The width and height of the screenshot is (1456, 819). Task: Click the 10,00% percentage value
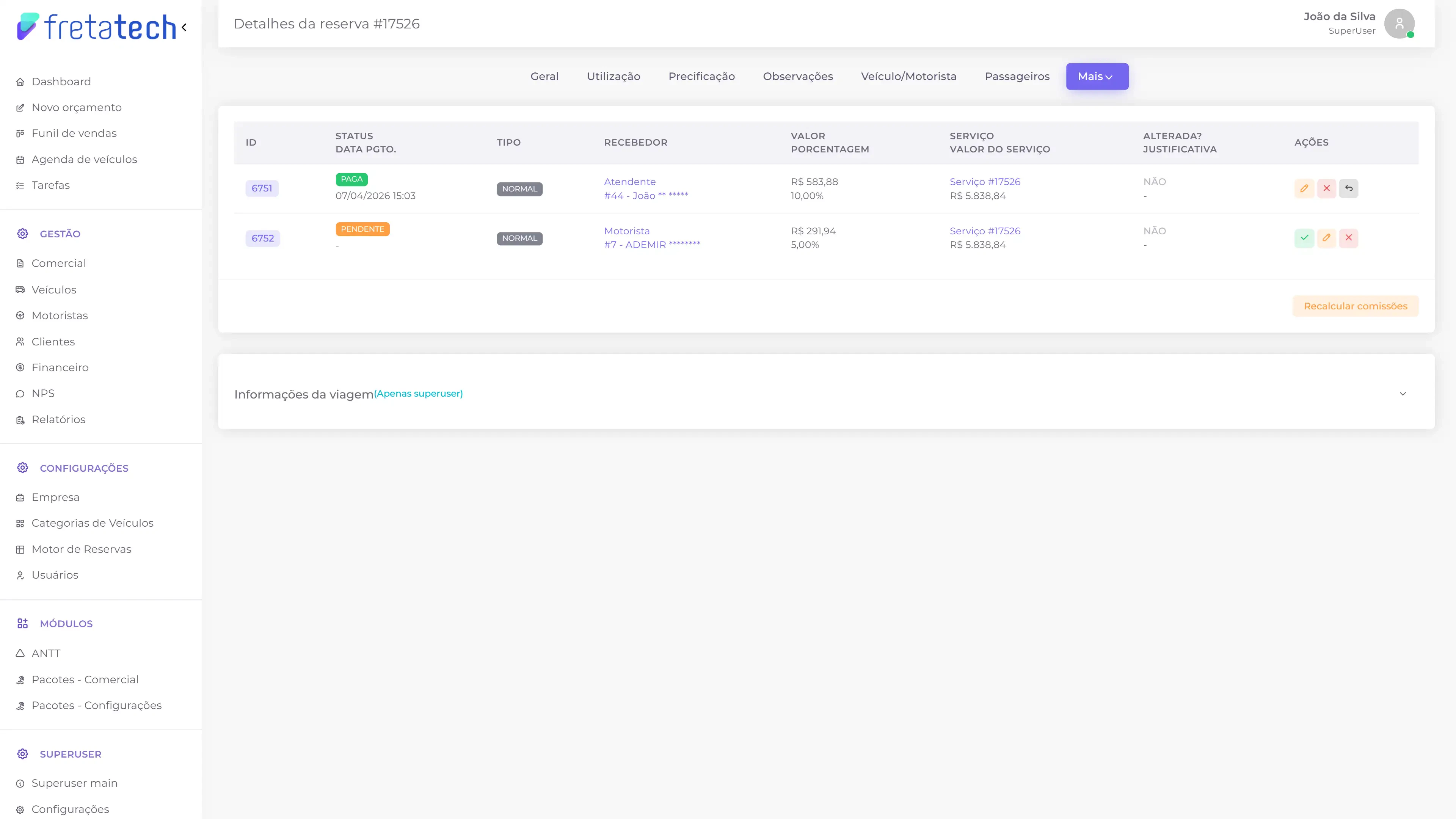tap(806, 196)
